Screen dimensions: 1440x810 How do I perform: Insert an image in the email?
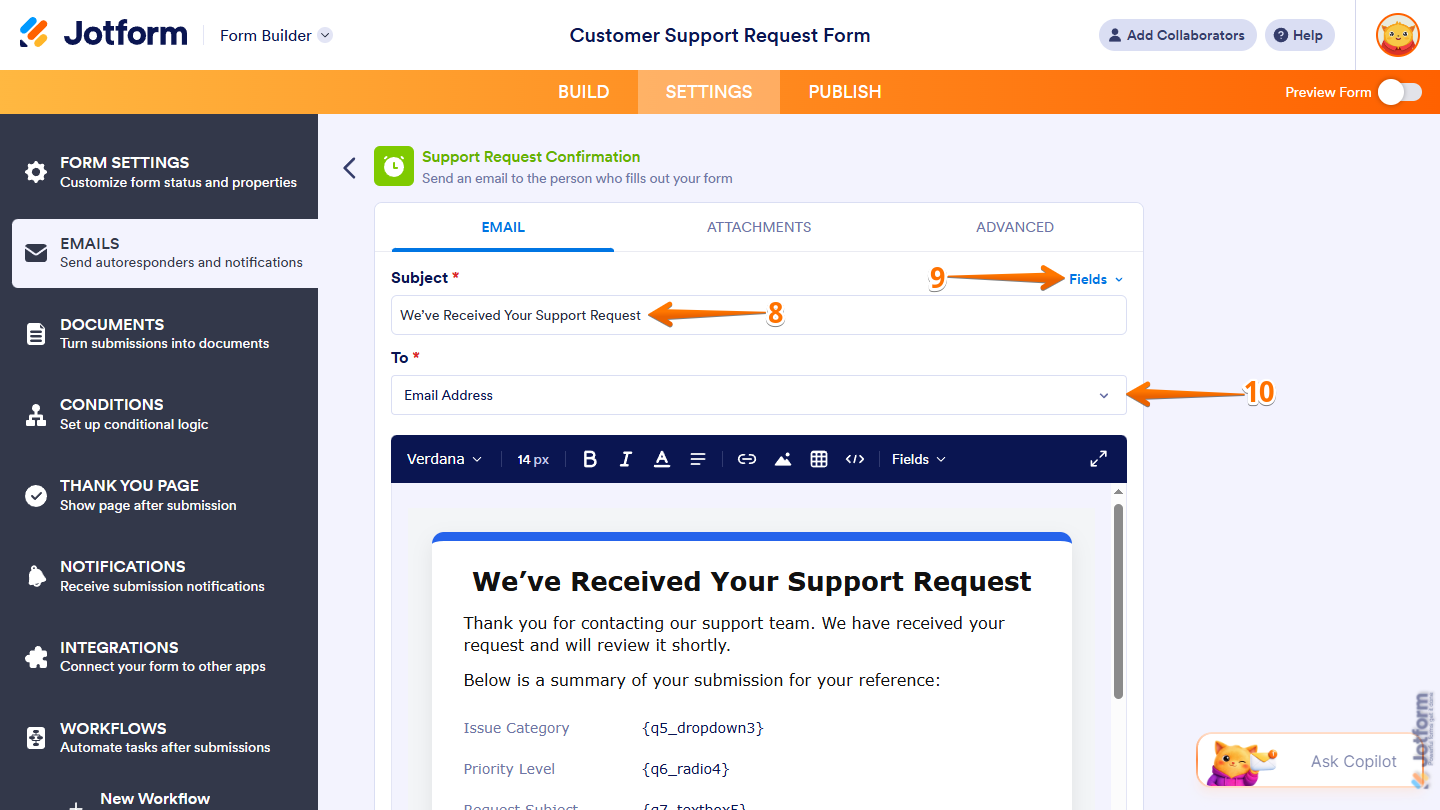(x=783, y=459)
